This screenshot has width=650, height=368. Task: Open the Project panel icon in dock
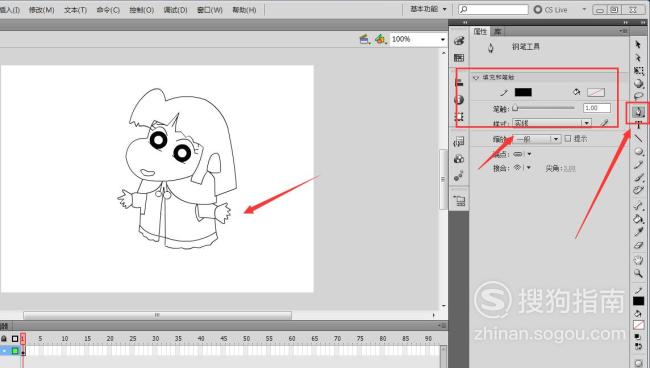pos(459,201)
